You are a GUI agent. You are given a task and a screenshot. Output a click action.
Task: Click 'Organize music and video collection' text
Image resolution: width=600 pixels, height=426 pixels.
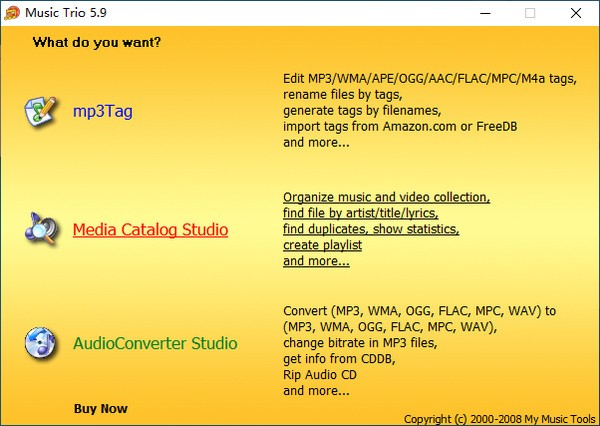pos(386,197)
